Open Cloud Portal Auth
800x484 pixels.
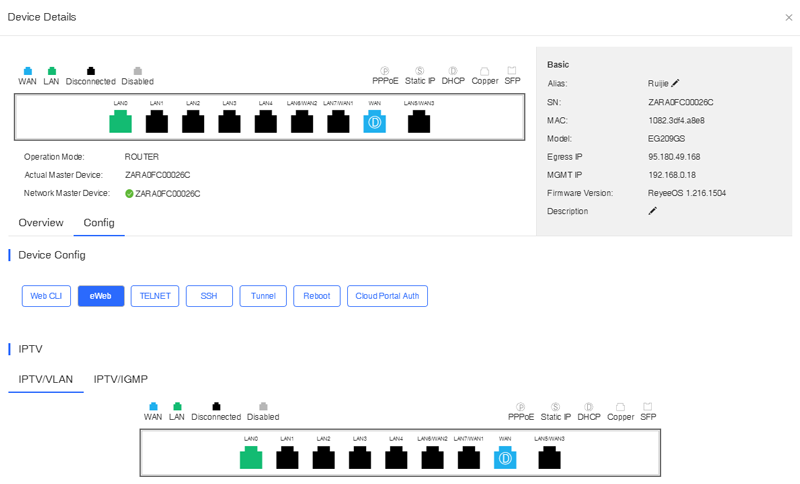click(387, 296)
